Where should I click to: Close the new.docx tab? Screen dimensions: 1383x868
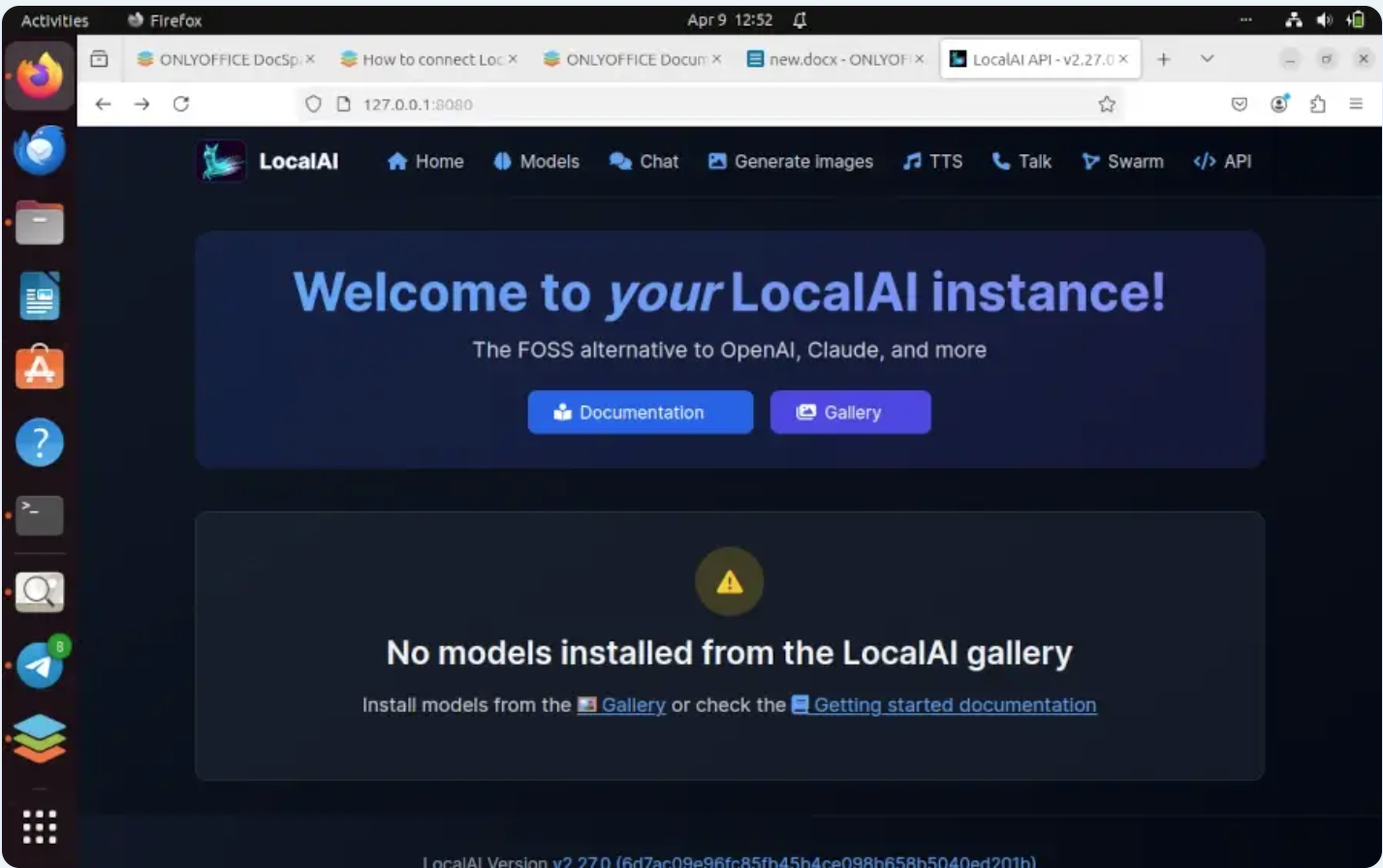pyautogui.click(x=920, y=59)
